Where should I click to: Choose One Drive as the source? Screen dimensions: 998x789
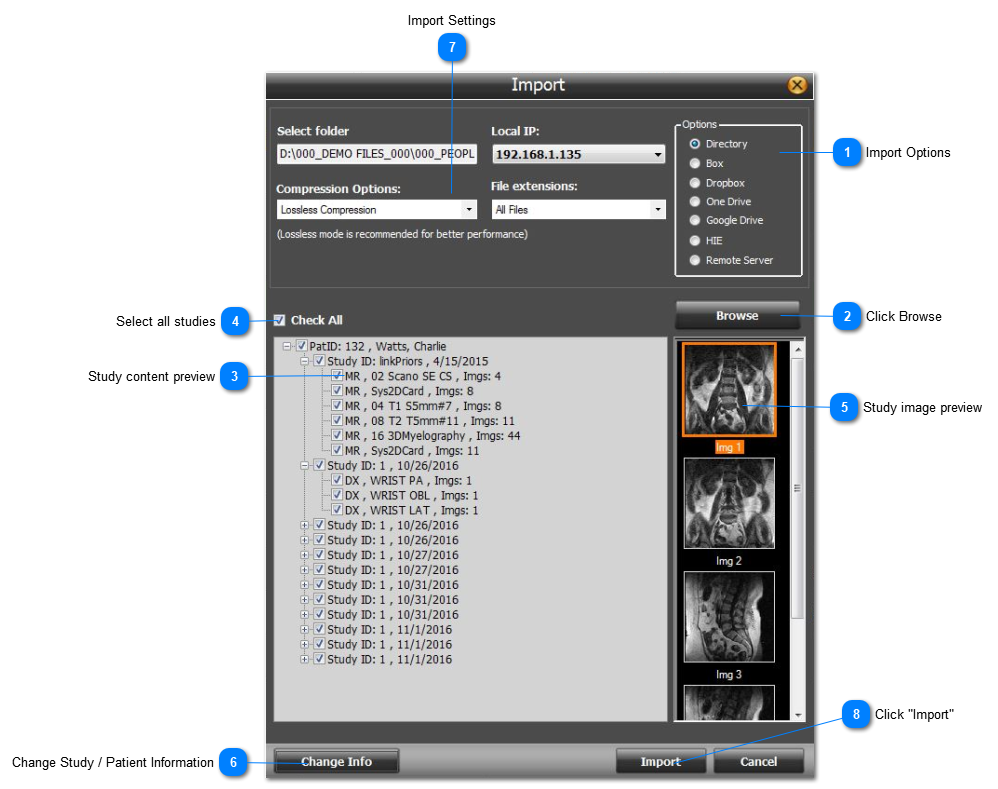click(695, 201)
